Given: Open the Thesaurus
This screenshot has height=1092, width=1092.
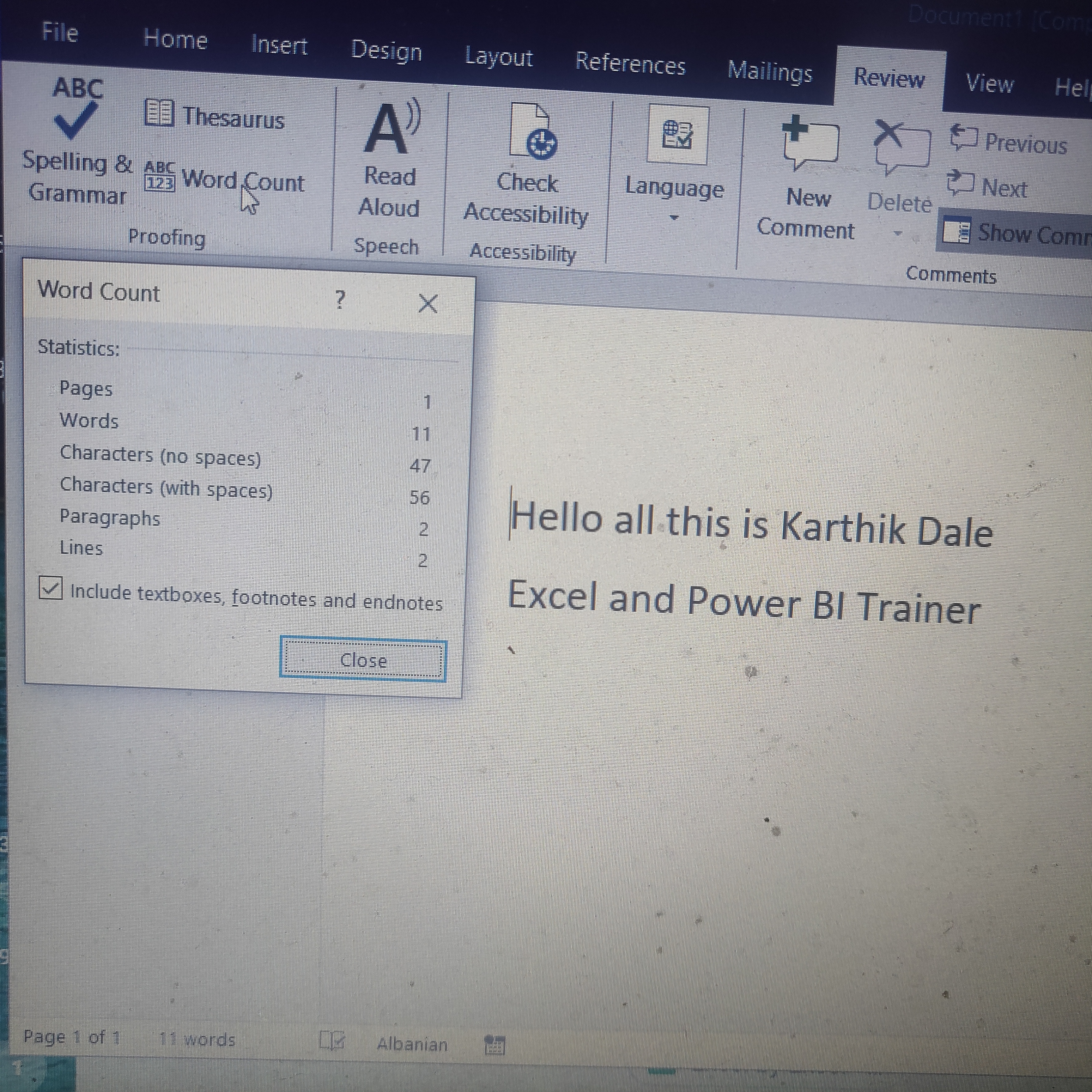Looking at the screenshot, I should point(215,116).
